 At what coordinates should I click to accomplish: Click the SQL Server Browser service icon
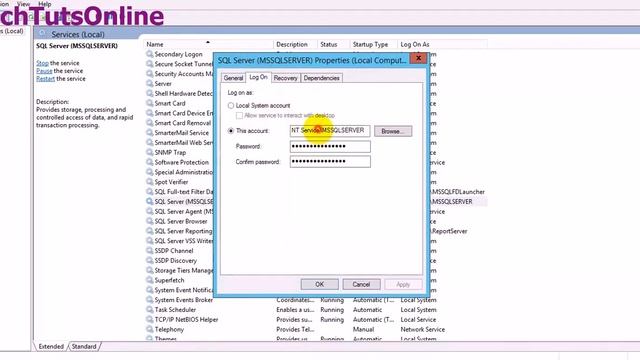[x=150, y=221]
